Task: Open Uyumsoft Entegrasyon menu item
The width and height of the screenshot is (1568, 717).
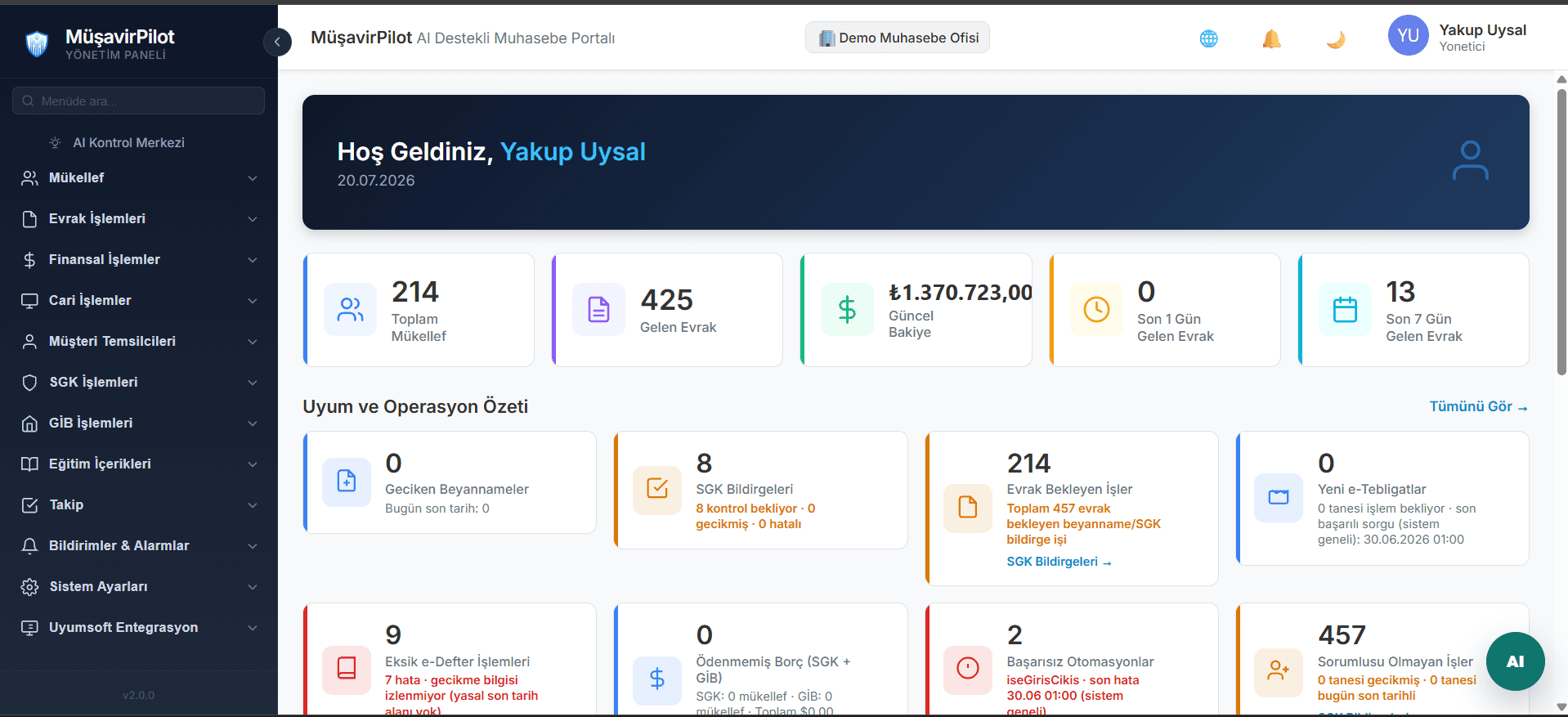Action: click(x=139, y=628)
